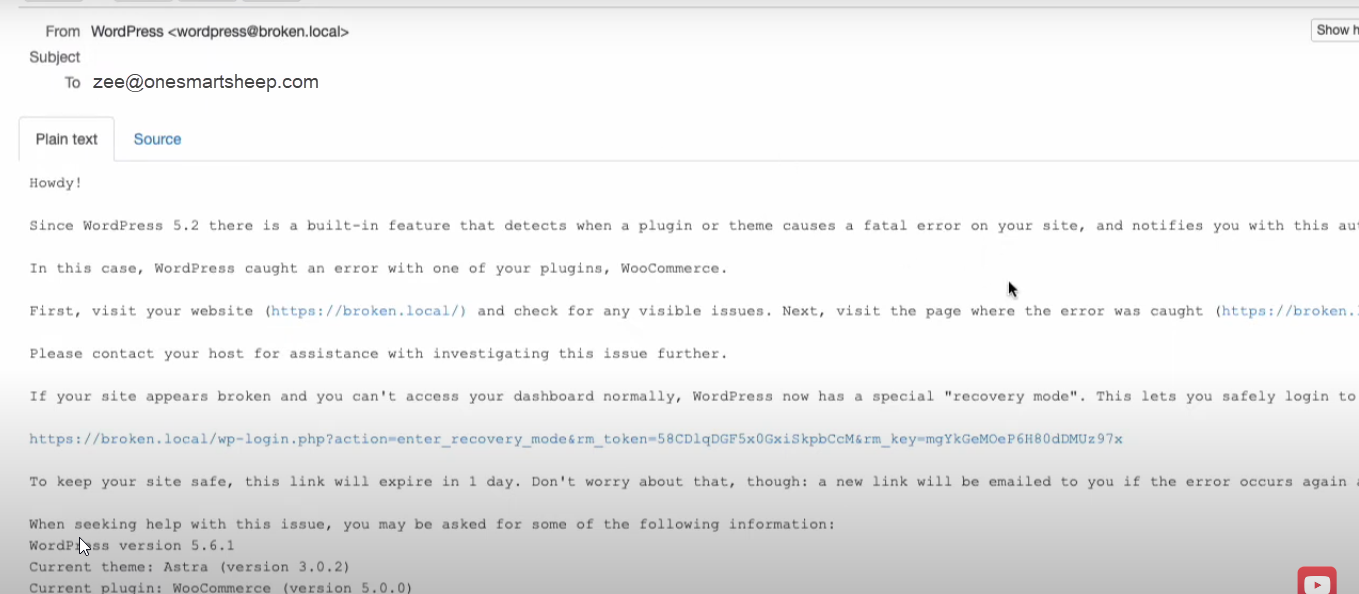Open the truncated https://broken. error page link
Screen dimensions: 1359x594
coord(1290,311)
